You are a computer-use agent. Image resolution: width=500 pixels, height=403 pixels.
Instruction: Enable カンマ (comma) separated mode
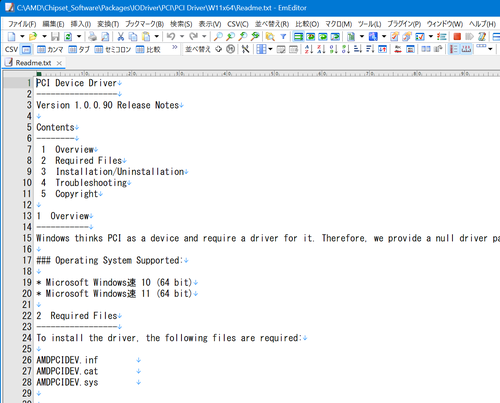(50, 50)
